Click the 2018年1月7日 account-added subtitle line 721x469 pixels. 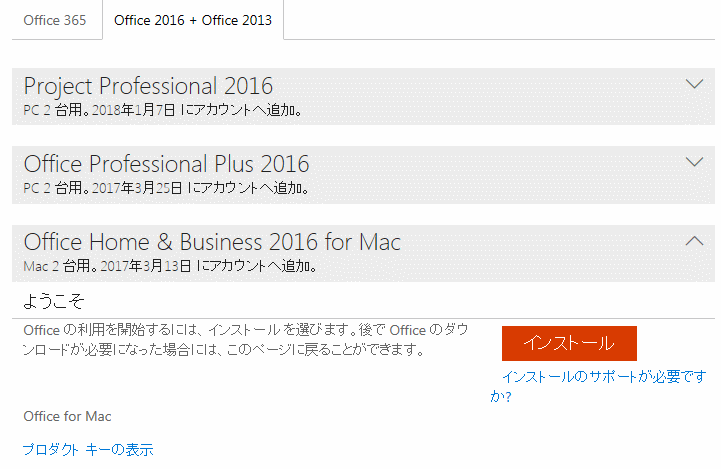coord(162,110)
